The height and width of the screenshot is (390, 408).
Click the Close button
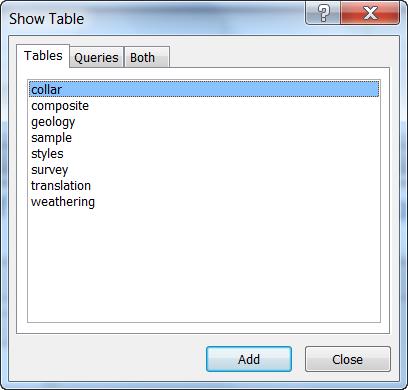(x=347, y=359)
